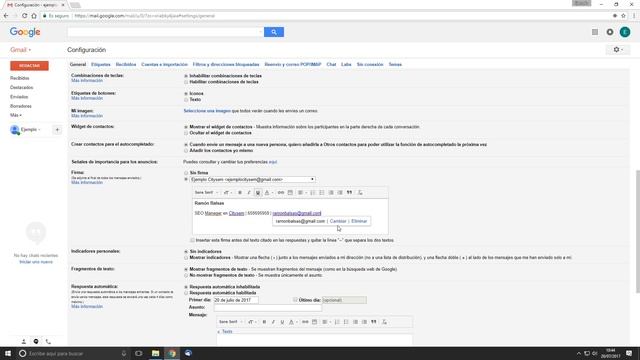Open the settings gear dropdown

click(x=618, y=49)
